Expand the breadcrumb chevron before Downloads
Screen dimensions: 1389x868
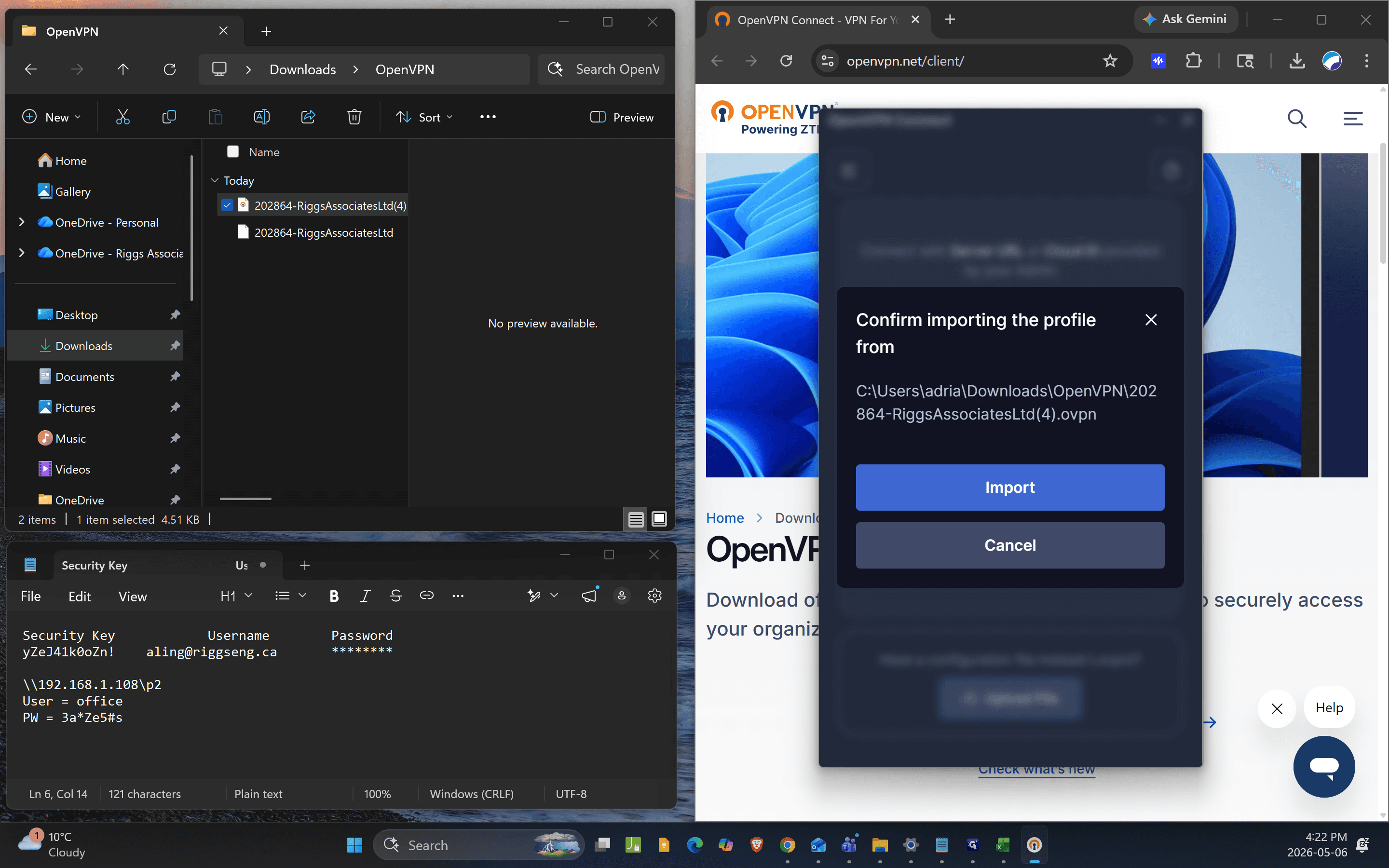coord(248,69)
